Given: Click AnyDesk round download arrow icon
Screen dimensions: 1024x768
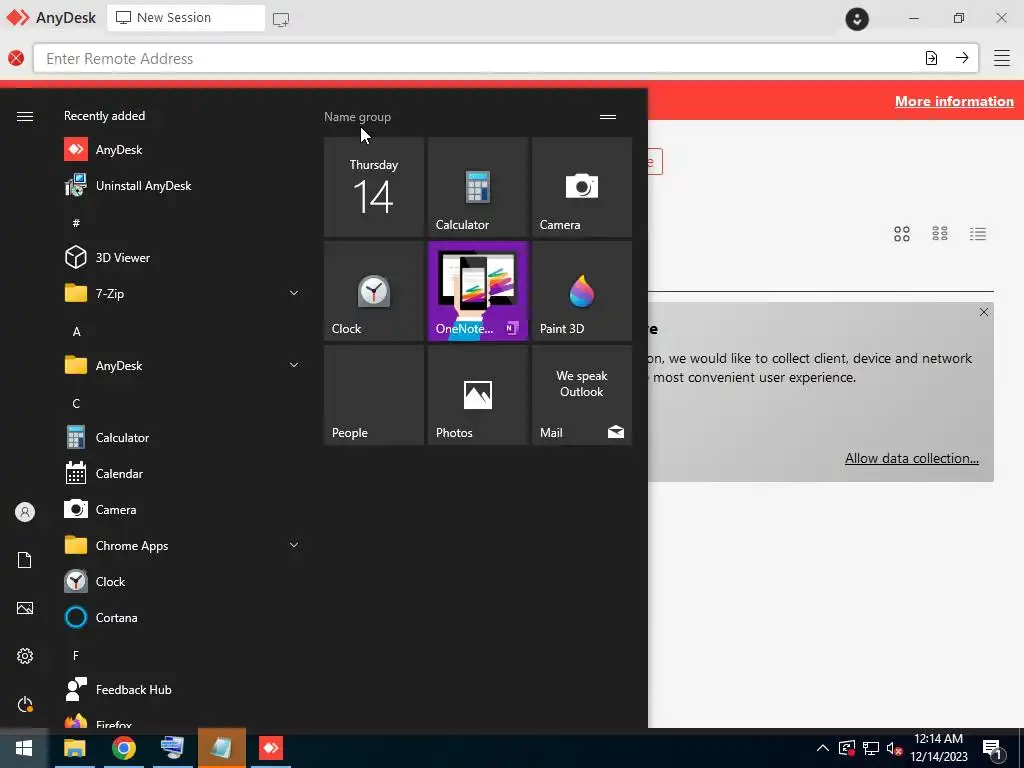Looking at the screenshot, I should [857, 18].
